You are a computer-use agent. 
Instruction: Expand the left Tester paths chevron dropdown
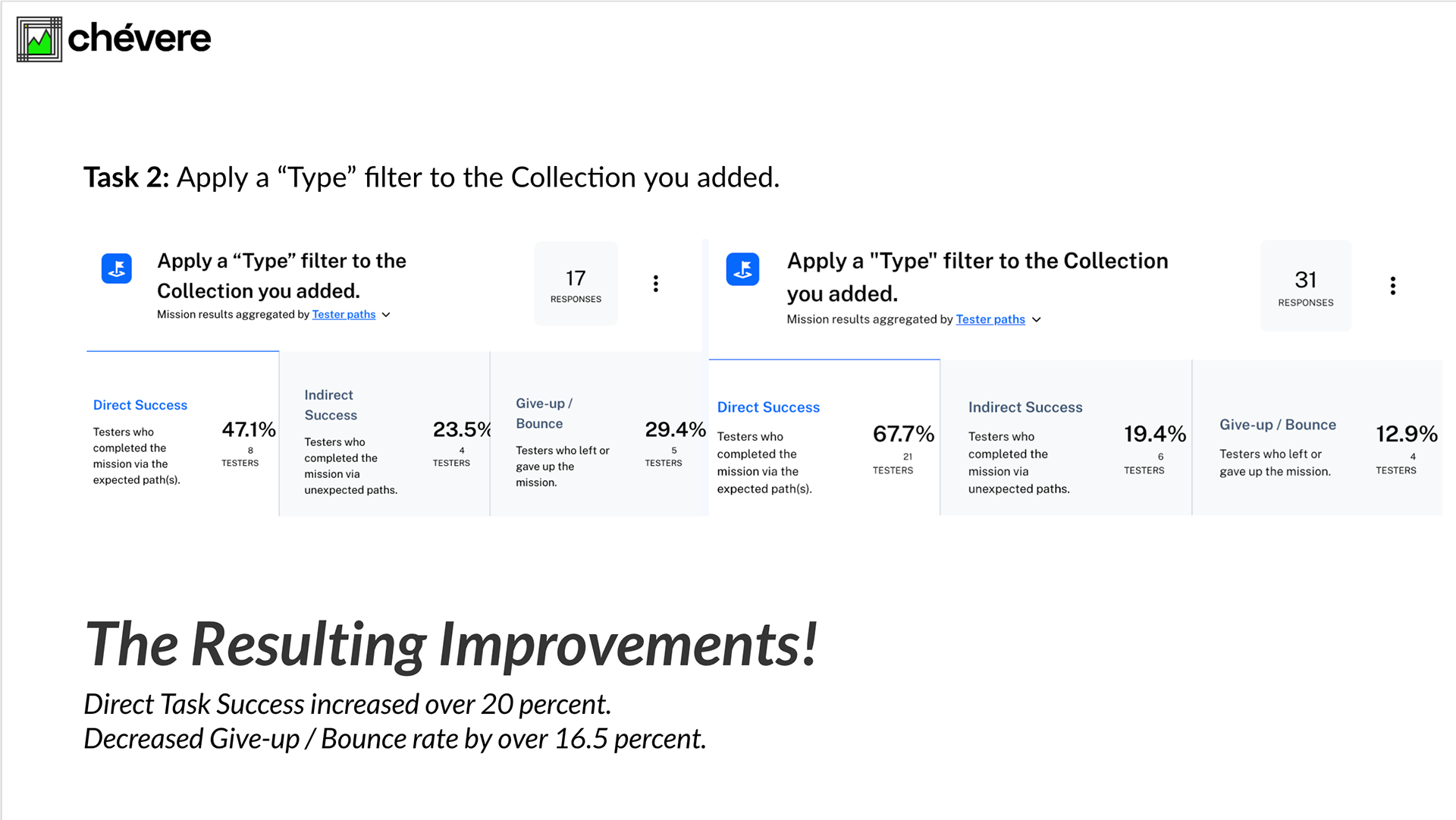point(386,315)
